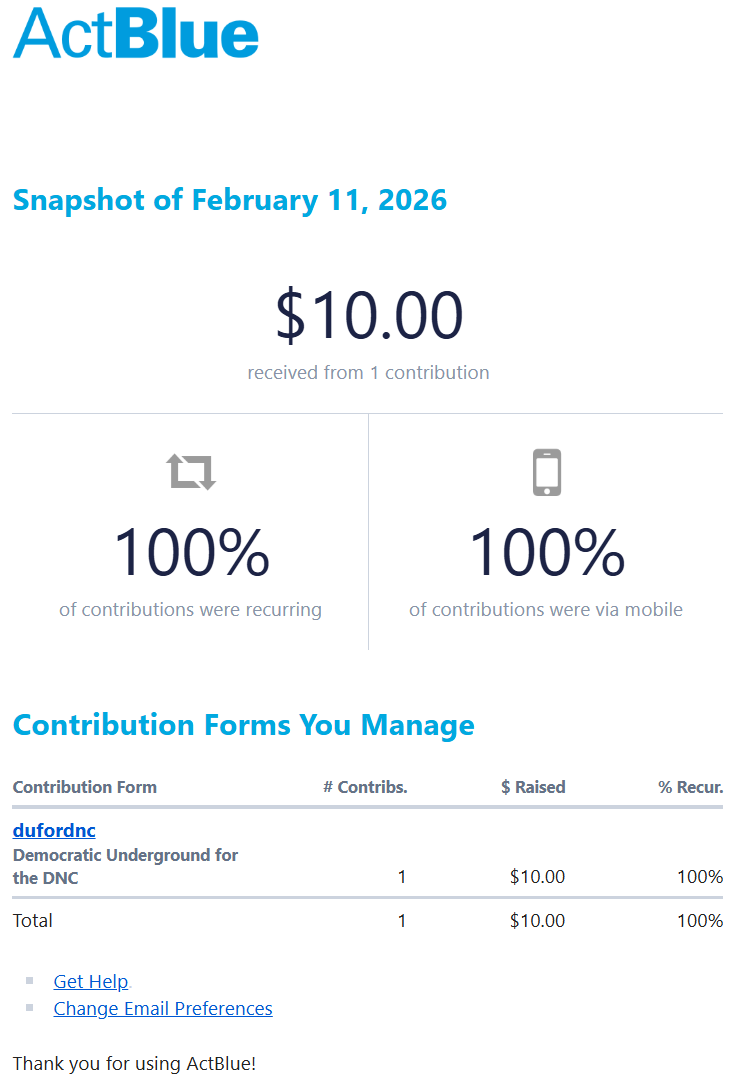Click the Total row label
Screen dimensions: 735x1085
pyautogui.click(x=33, y=920)
